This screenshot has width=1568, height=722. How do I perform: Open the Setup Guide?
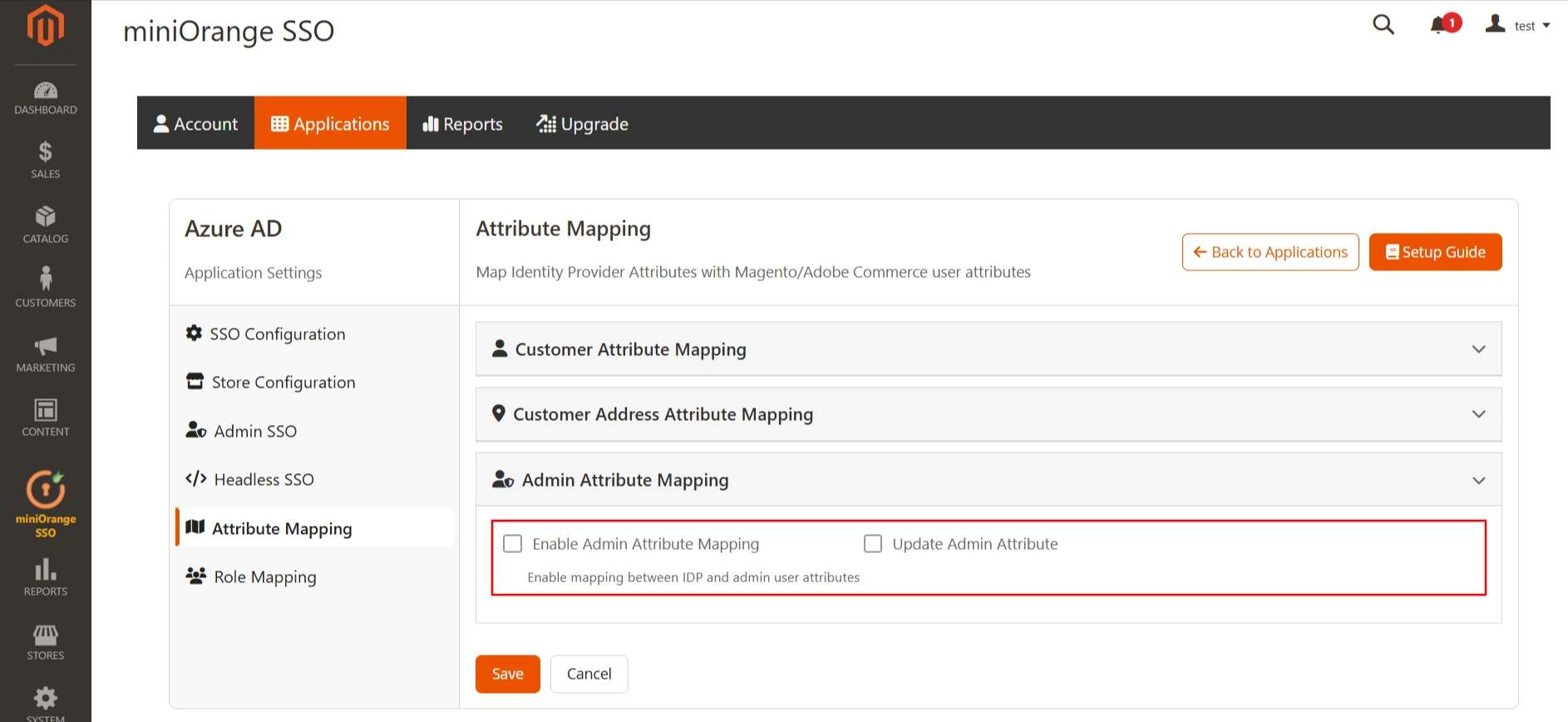pyautogui.click(x=1436, y=252)
